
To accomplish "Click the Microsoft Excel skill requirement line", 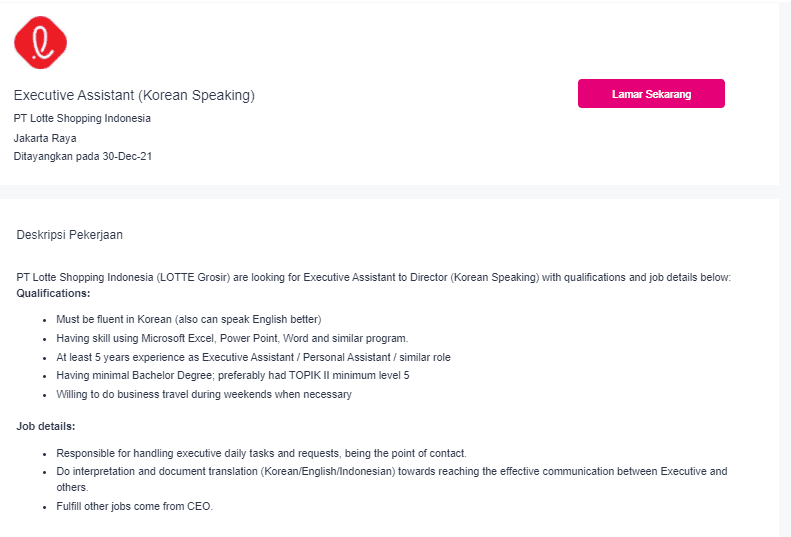I will coord(232,338).
